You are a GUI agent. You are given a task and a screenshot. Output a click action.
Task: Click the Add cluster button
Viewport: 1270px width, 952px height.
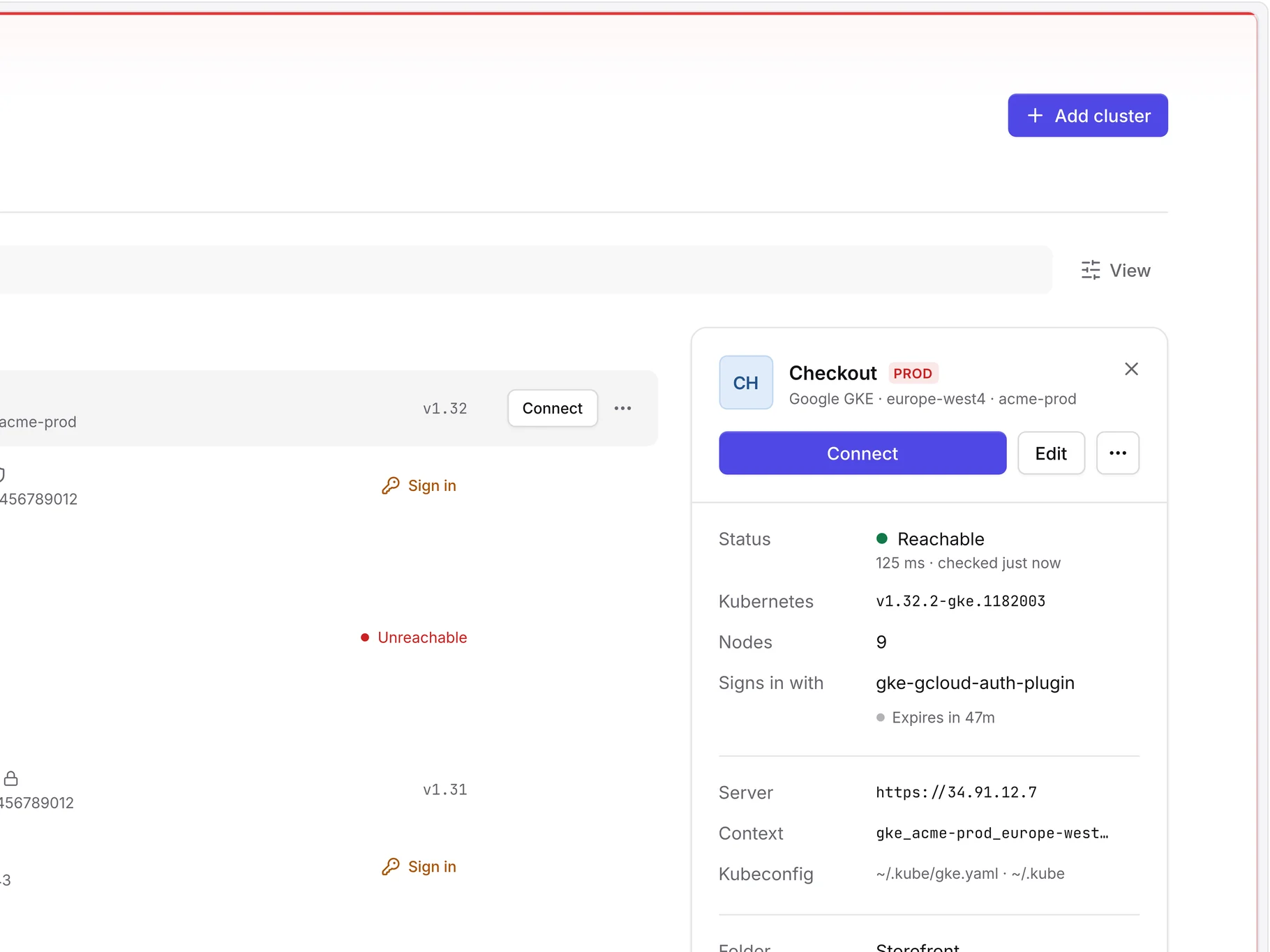point(1087,116)
